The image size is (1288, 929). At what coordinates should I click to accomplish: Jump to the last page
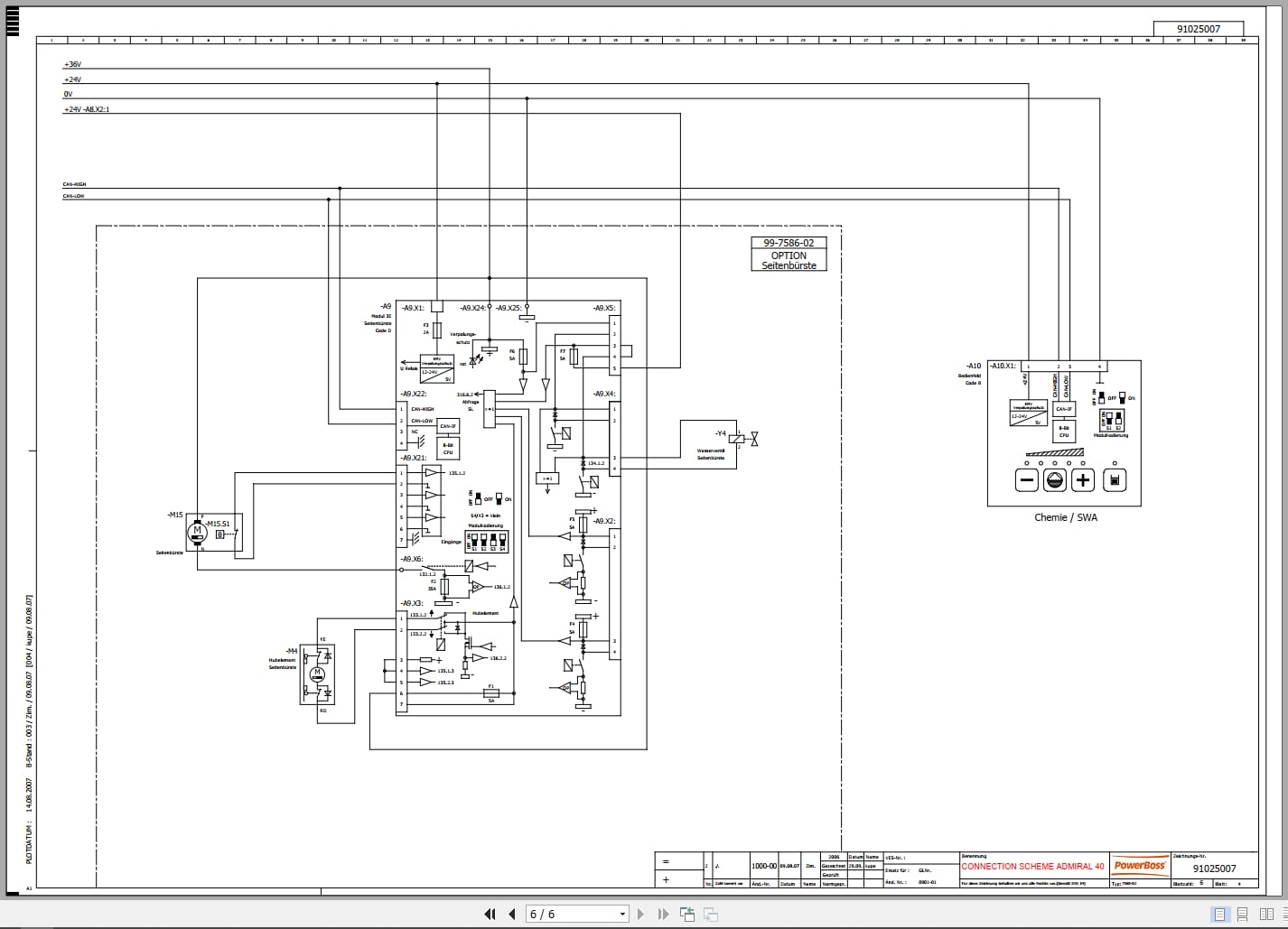pyautogui.click(x=663, y=914)
